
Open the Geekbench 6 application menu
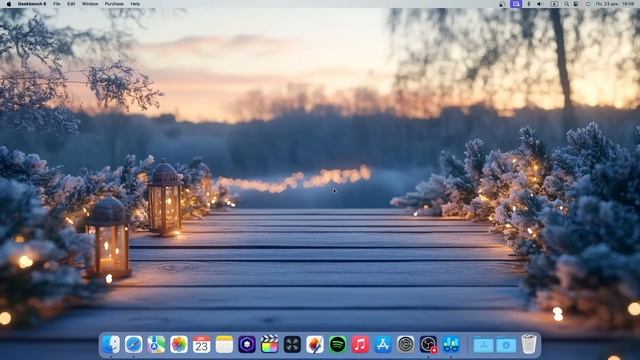32,4
